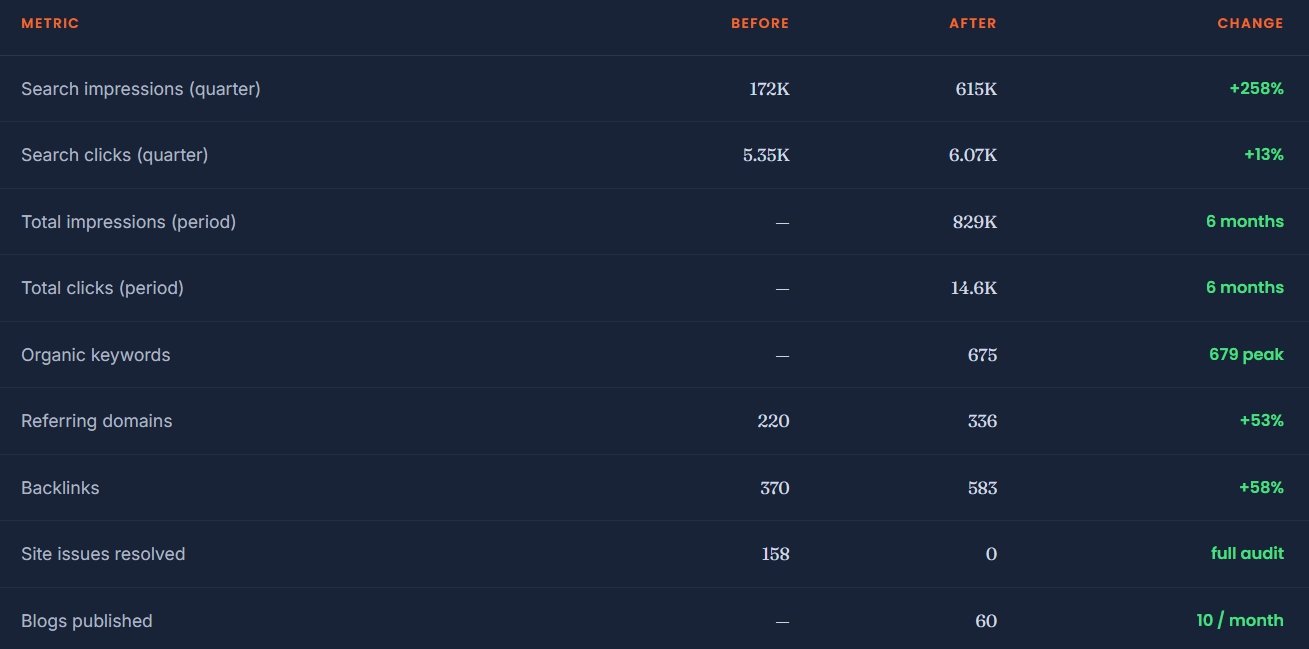Click the CHANGE column header

coord(1250,23)
